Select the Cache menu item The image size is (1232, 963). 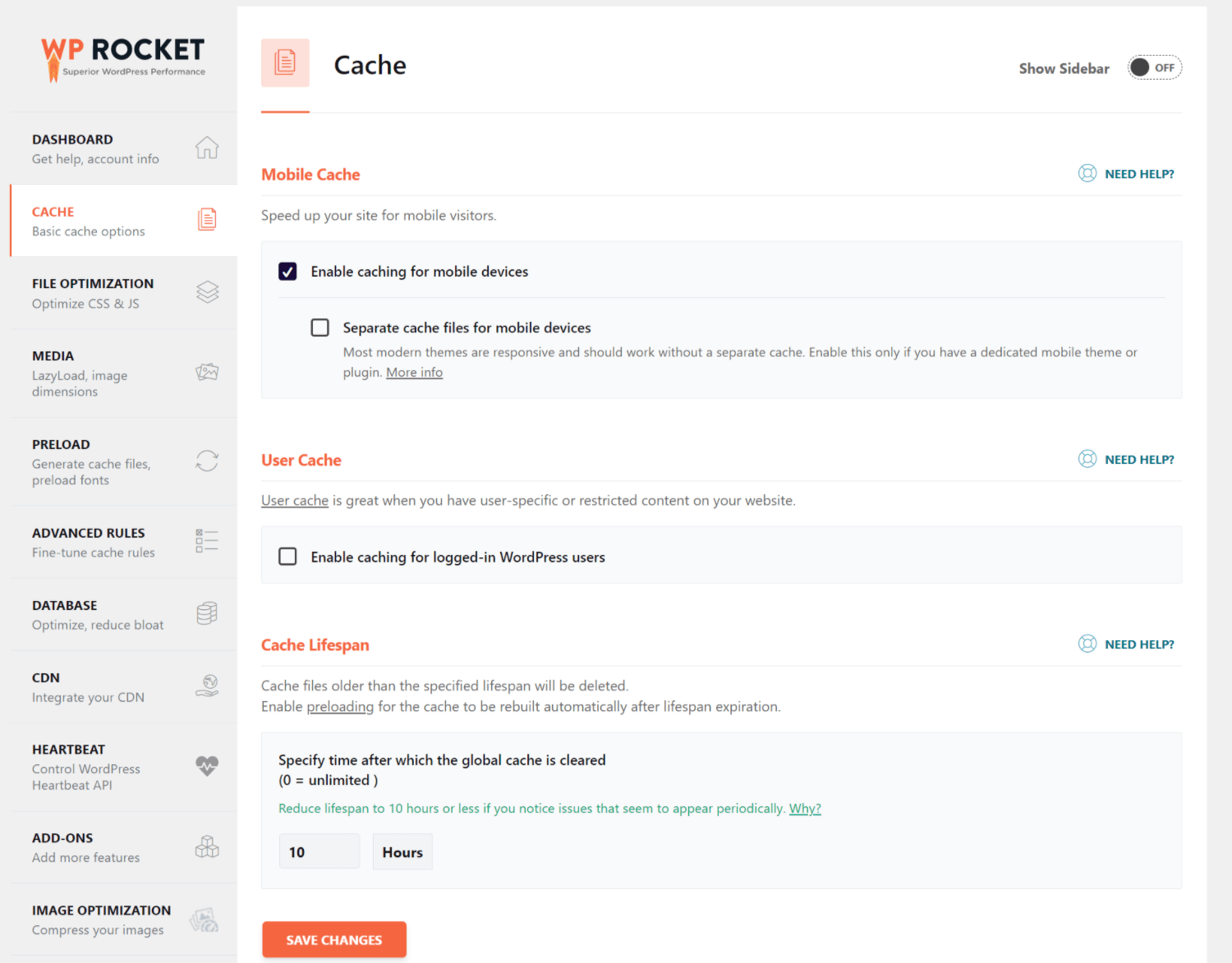(123, 221)
